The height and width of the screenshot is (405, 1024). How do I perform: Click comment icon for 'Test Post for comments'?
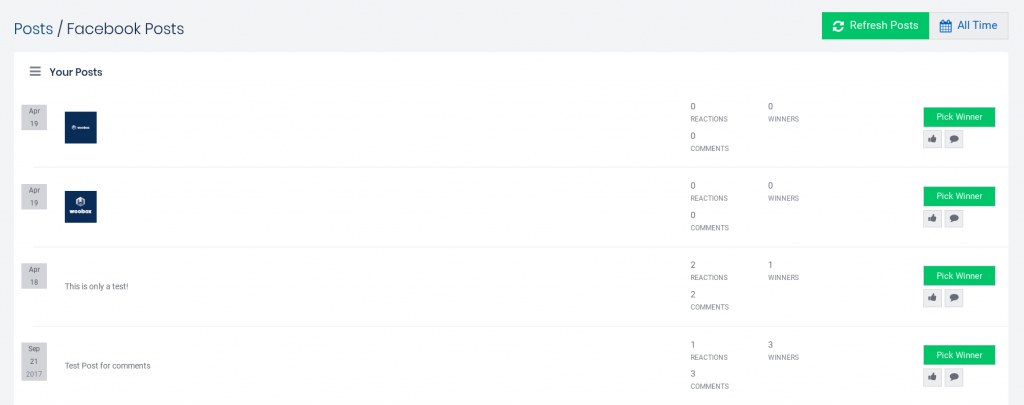pyautogui.click(x=954, y=377)
